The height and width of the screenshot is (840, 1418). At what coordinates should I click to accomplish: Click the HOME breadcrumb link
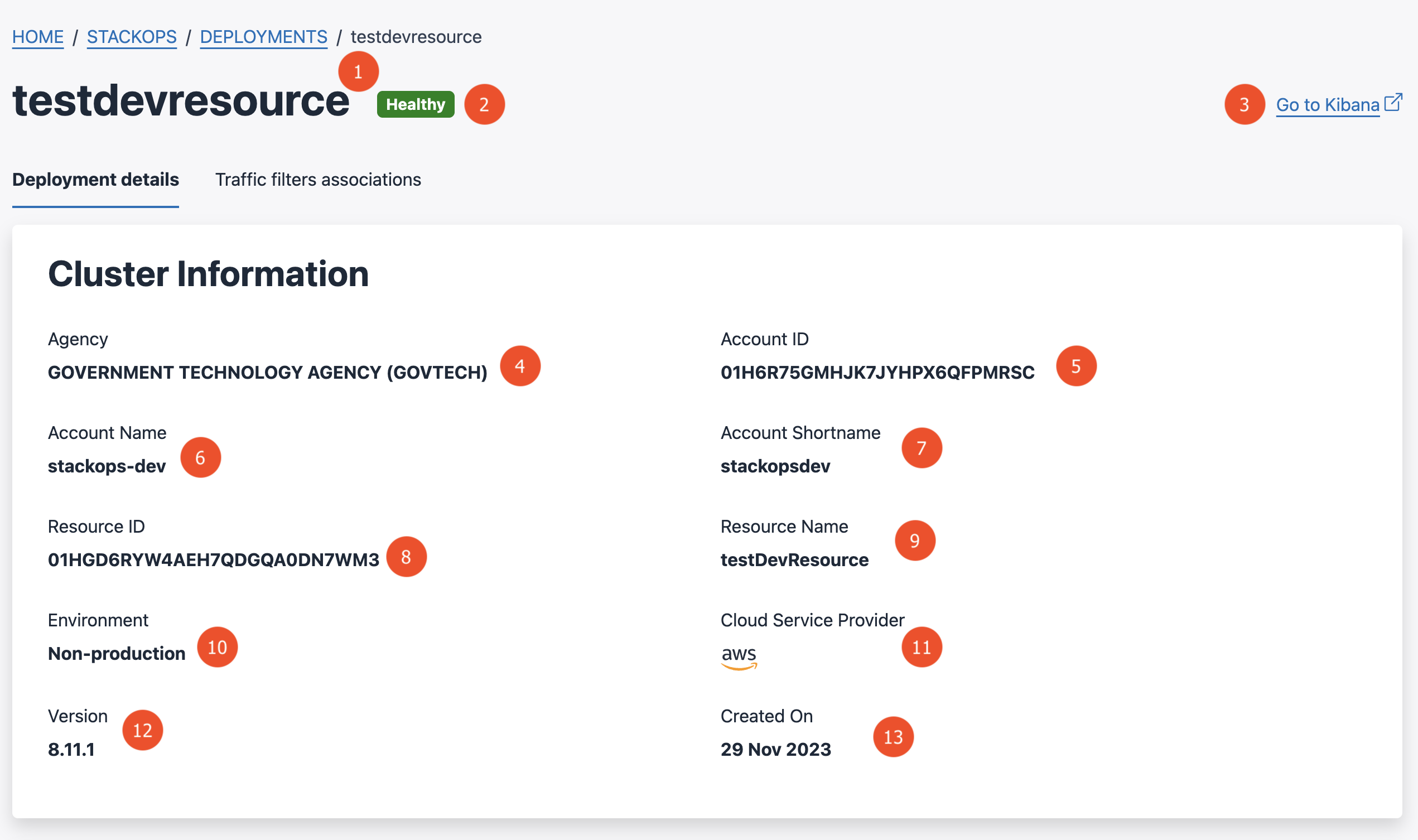point(38,36)
